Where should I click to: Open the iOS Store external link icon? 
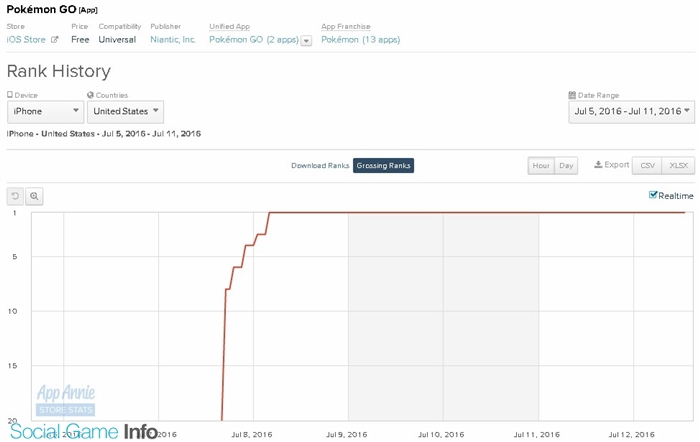[x=54, y=40]
